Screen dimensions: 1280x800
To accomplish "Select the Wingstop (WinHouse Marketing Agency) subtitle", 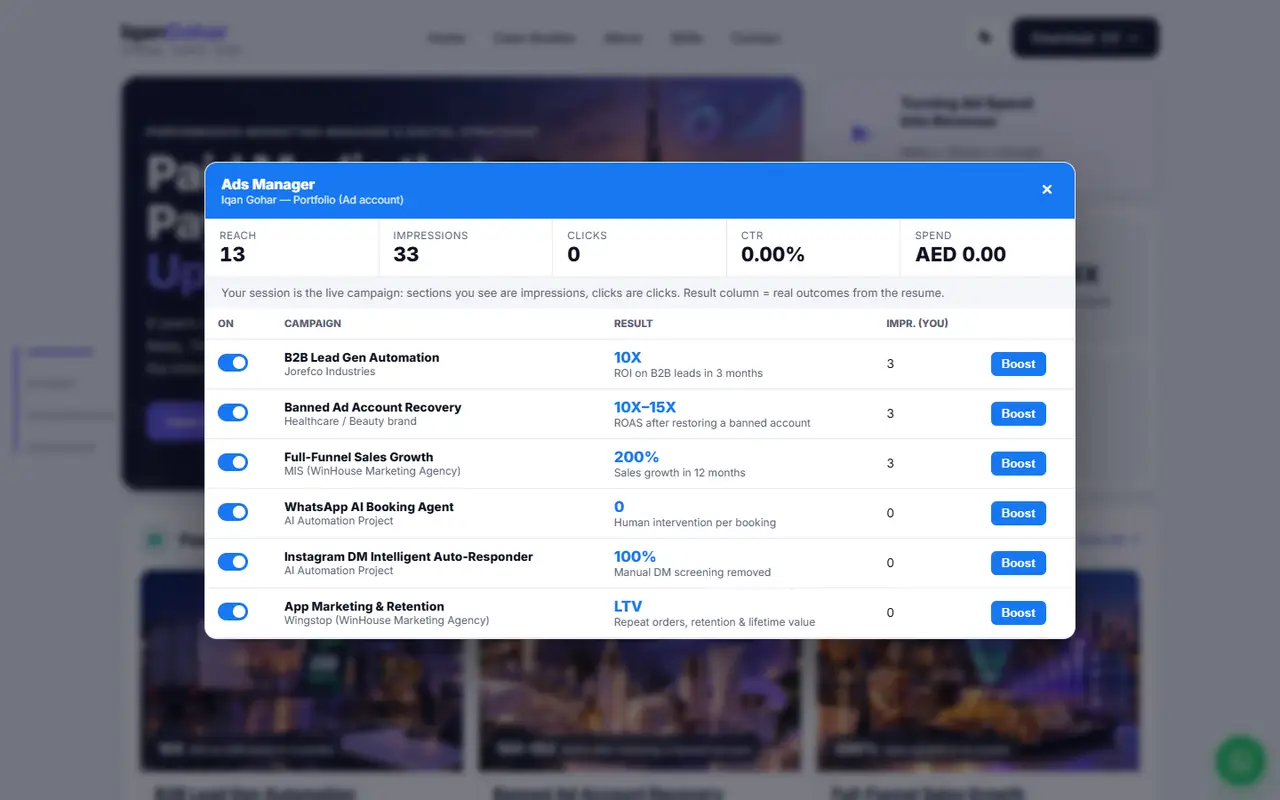I will [387, 621].
